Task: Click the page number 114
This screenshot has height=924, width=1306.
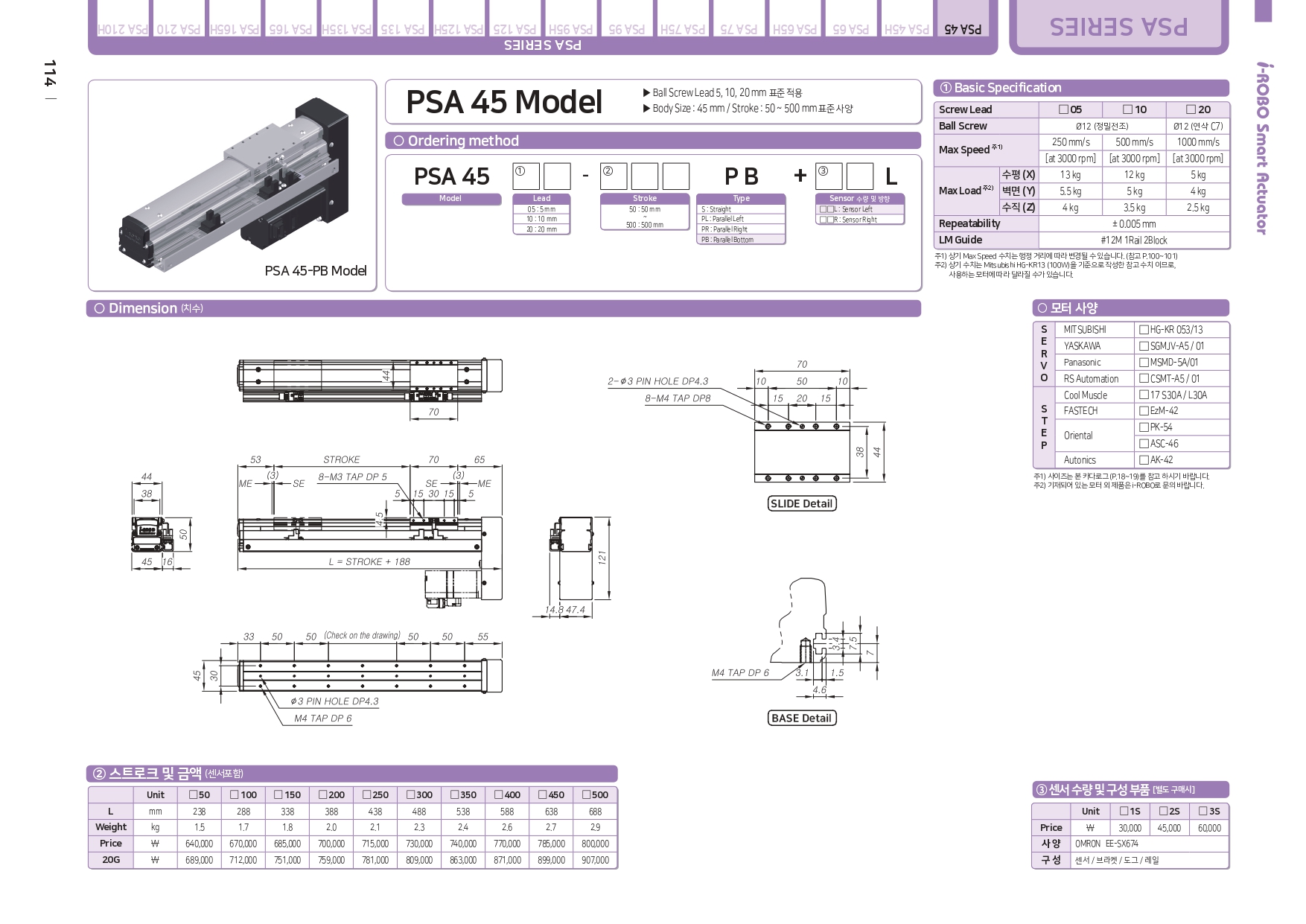Action: tap(49, 74)
